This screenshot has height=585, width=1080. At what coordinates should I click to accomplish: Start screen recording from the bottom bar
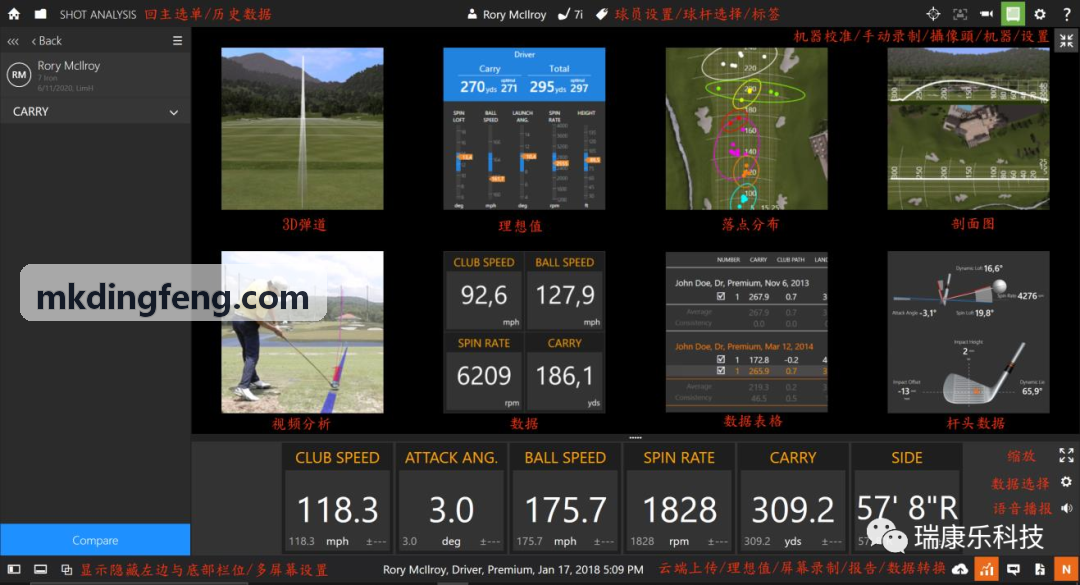pyautogui.click(x=1013, y=570)
